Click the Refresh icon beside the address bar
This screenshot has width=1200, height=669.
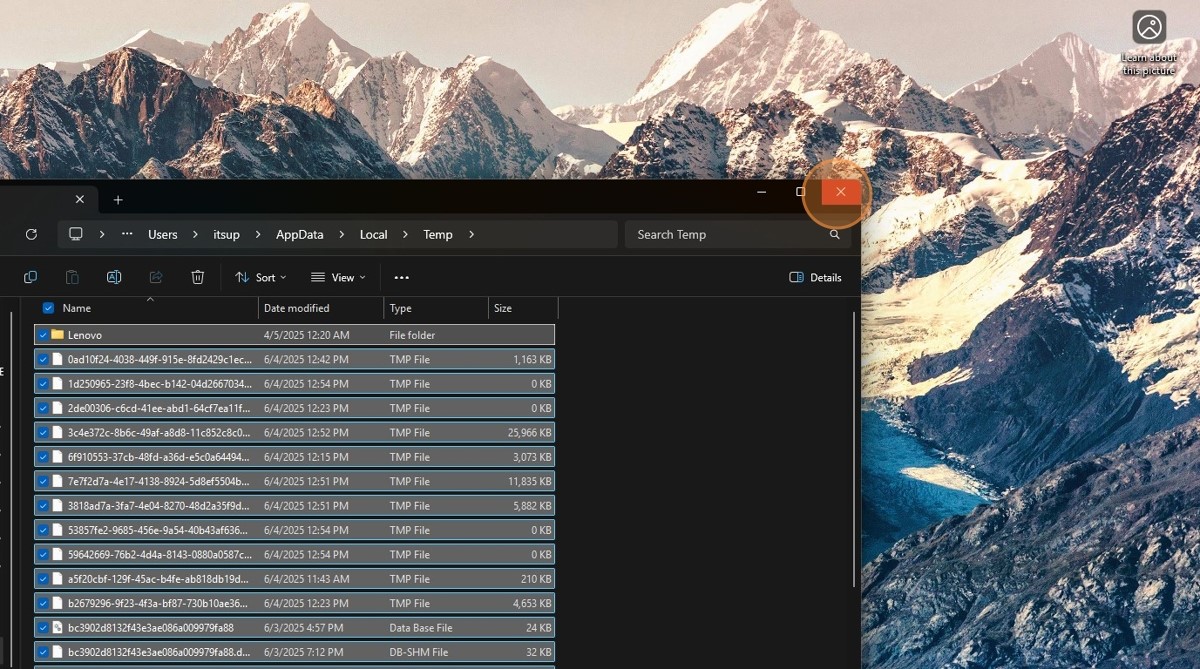click(x=31, y=234)
